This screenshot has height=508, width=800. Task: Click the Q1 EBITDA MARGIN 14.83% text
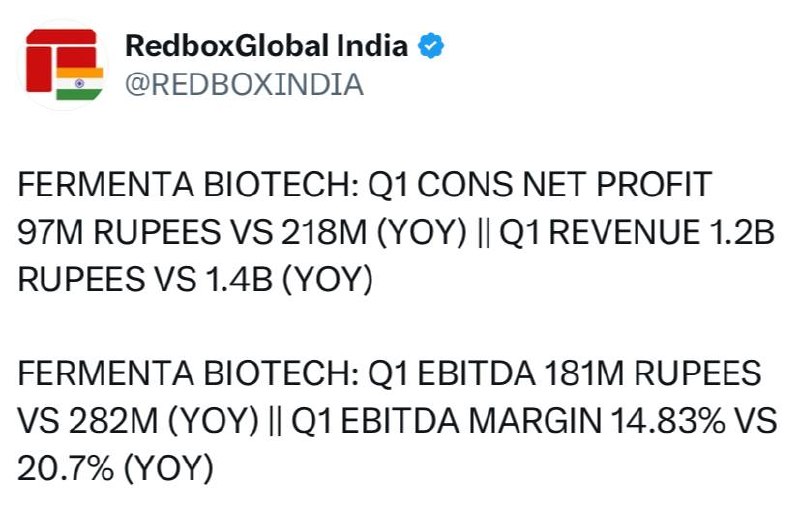click(508, 421)
